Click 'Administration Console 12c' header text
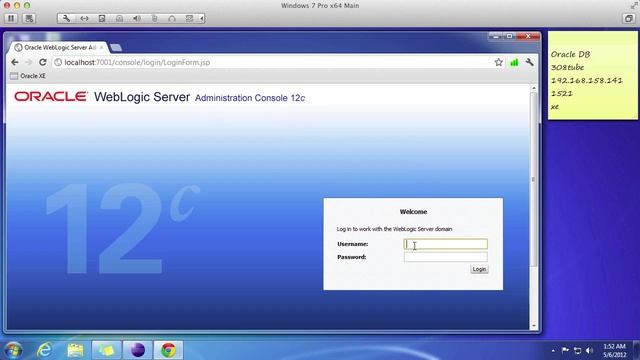Screen dimensions: 640x360 (250, 98)
